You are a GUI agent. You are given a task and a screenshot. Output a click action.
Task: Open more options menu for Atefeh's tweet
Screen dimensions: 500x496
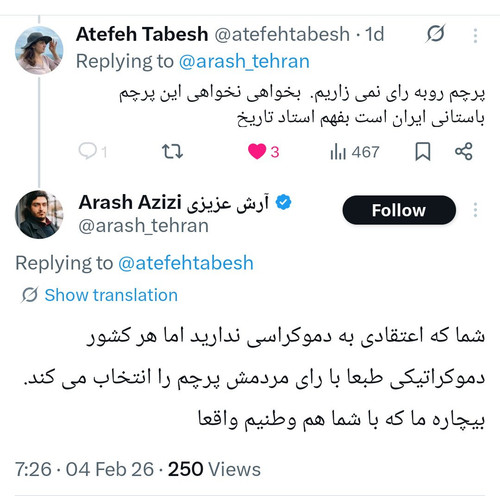click(x=475, y=35)
